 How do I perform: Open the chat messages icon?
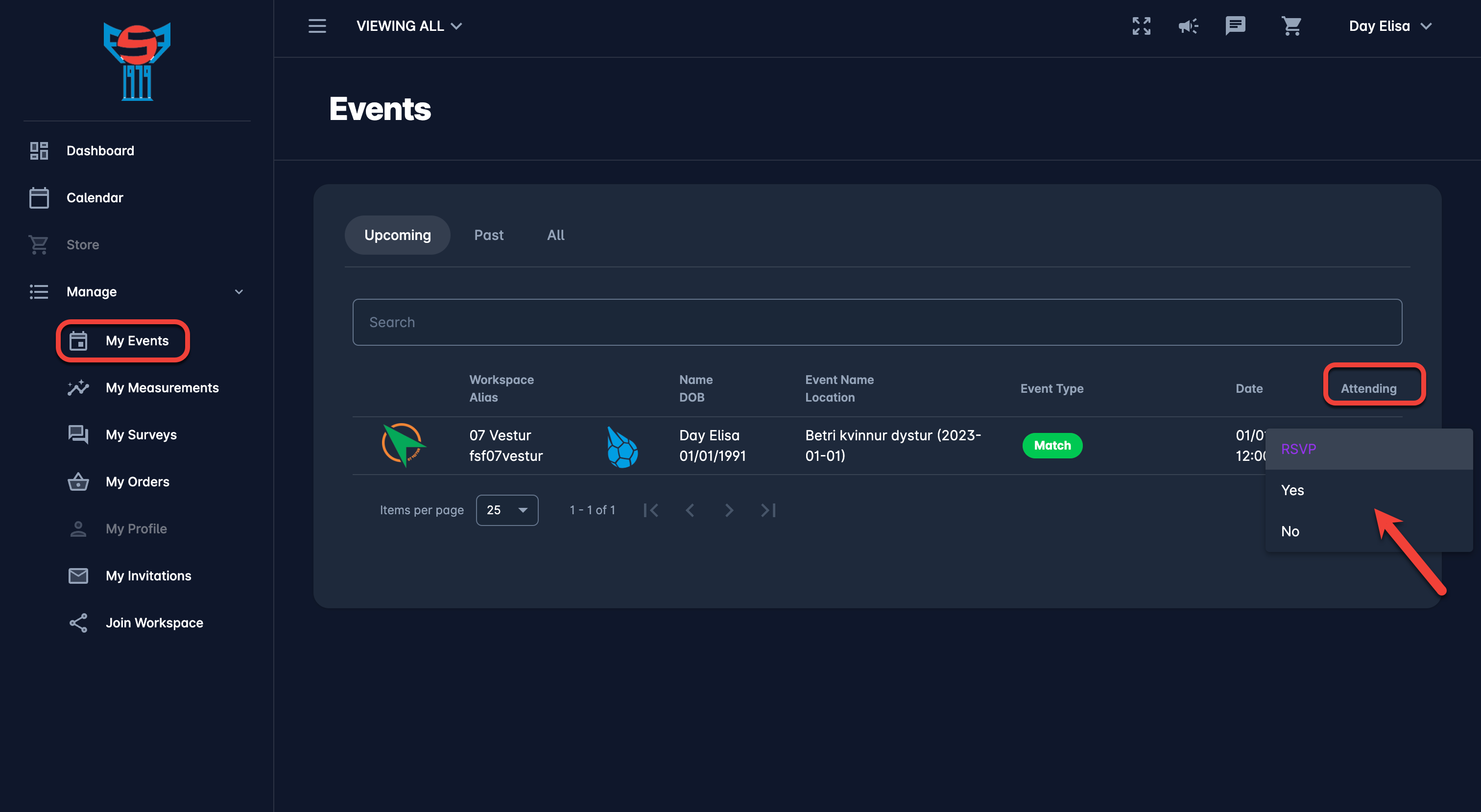coord(1235,26)
